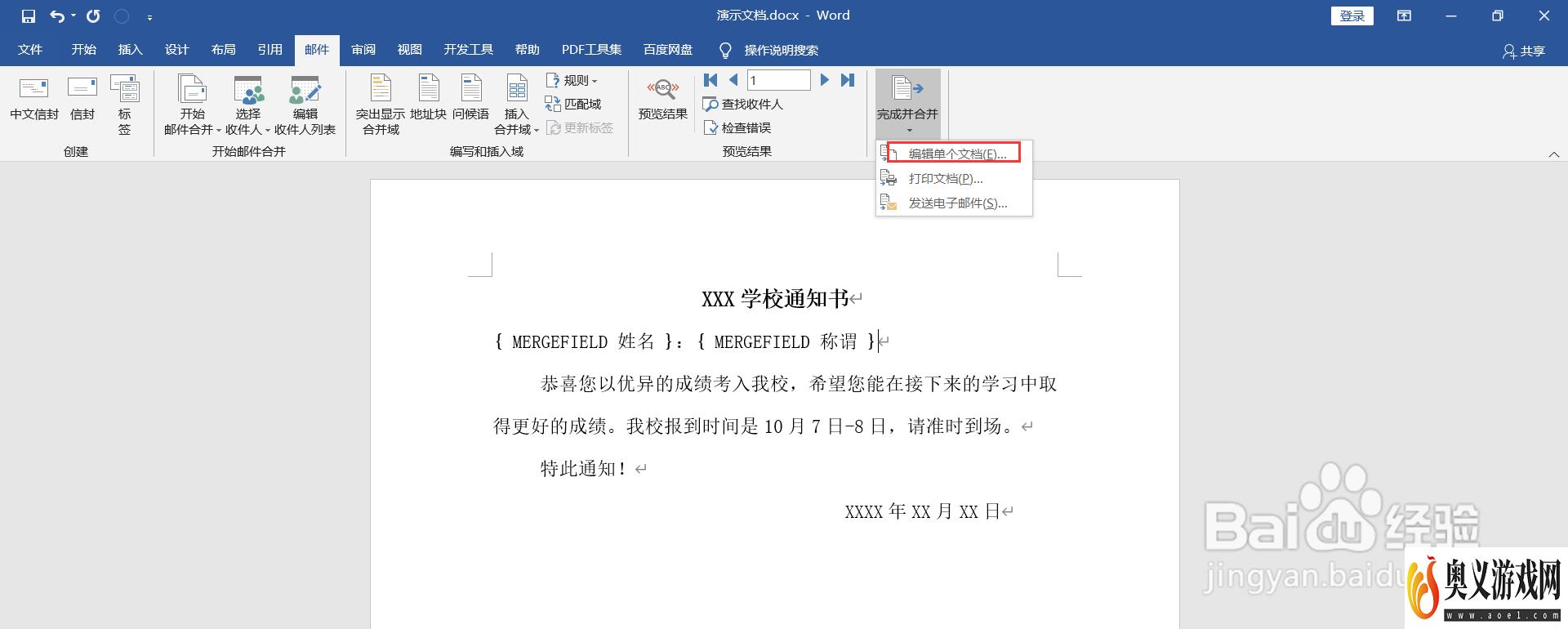Collapse the ribbon with chevron

[x=1554, y=154]
